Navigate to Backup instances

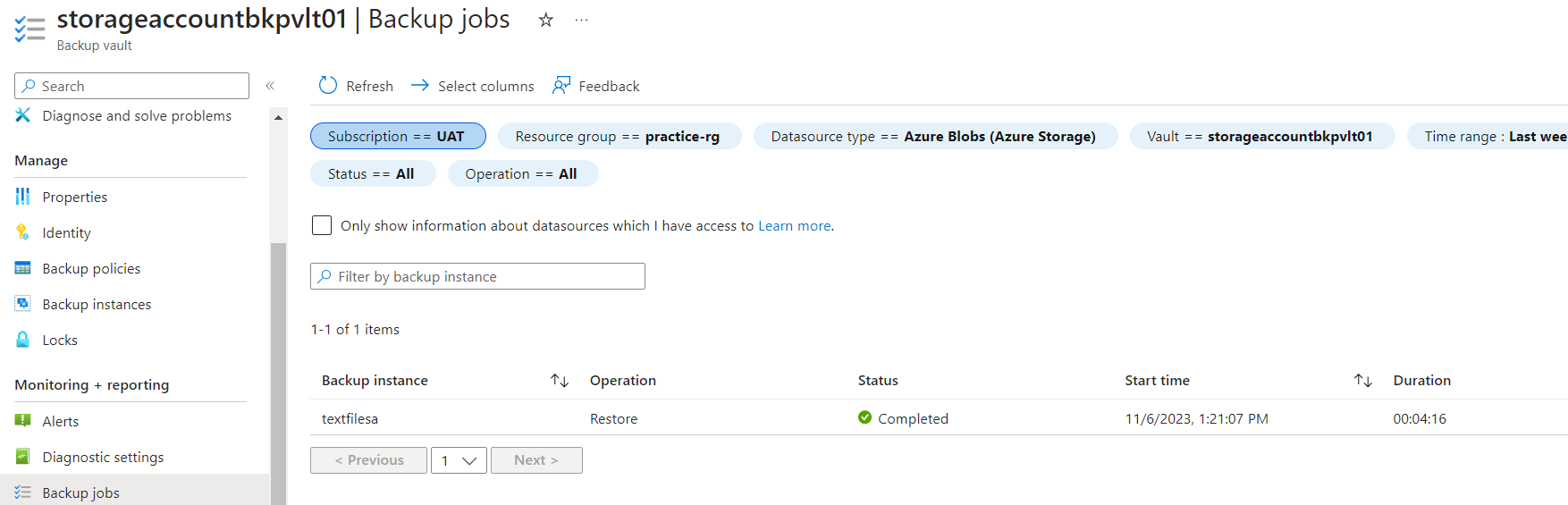[x=97, y=304]
